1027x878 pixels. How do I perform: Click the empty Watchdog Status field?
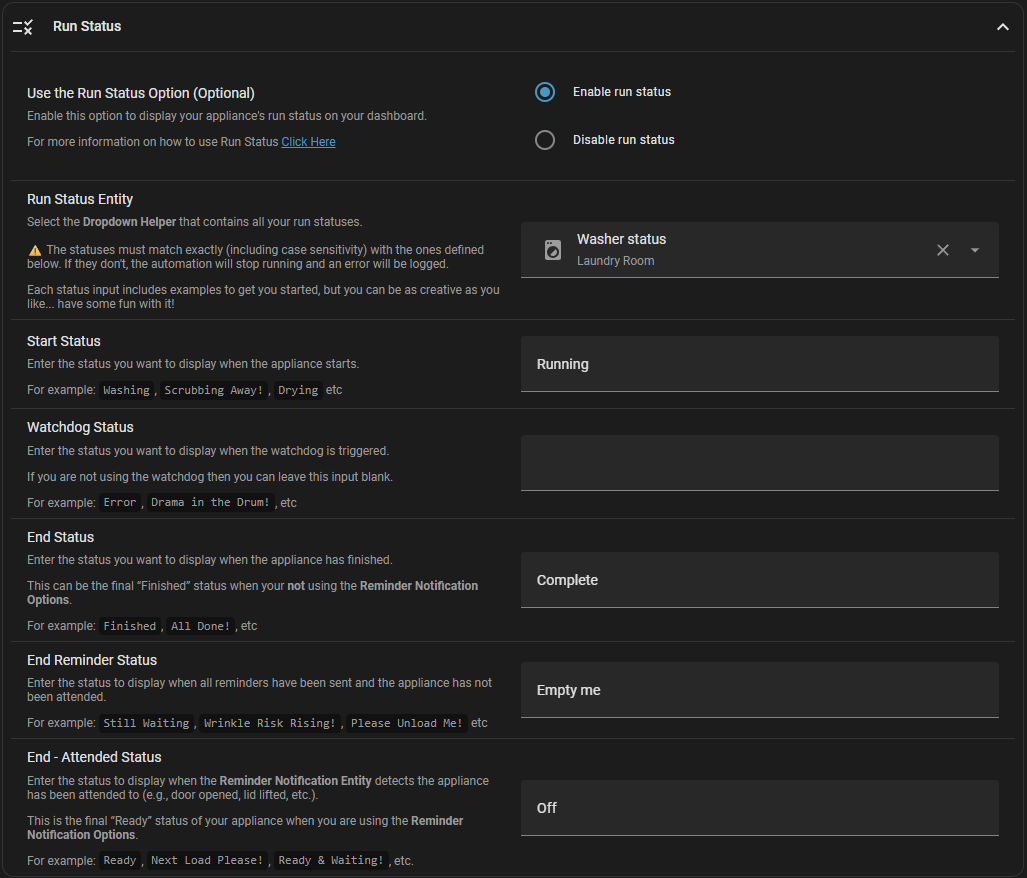click(x=759, y=462)
